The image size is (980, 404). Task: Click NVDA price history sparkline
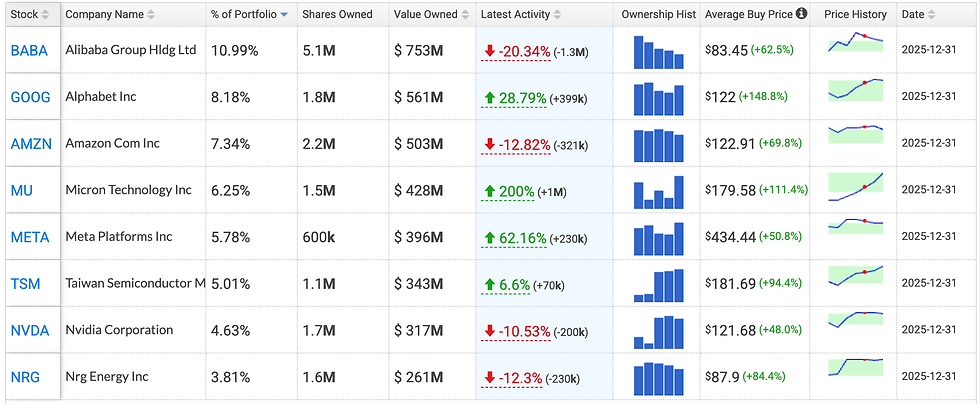point(856,319)
